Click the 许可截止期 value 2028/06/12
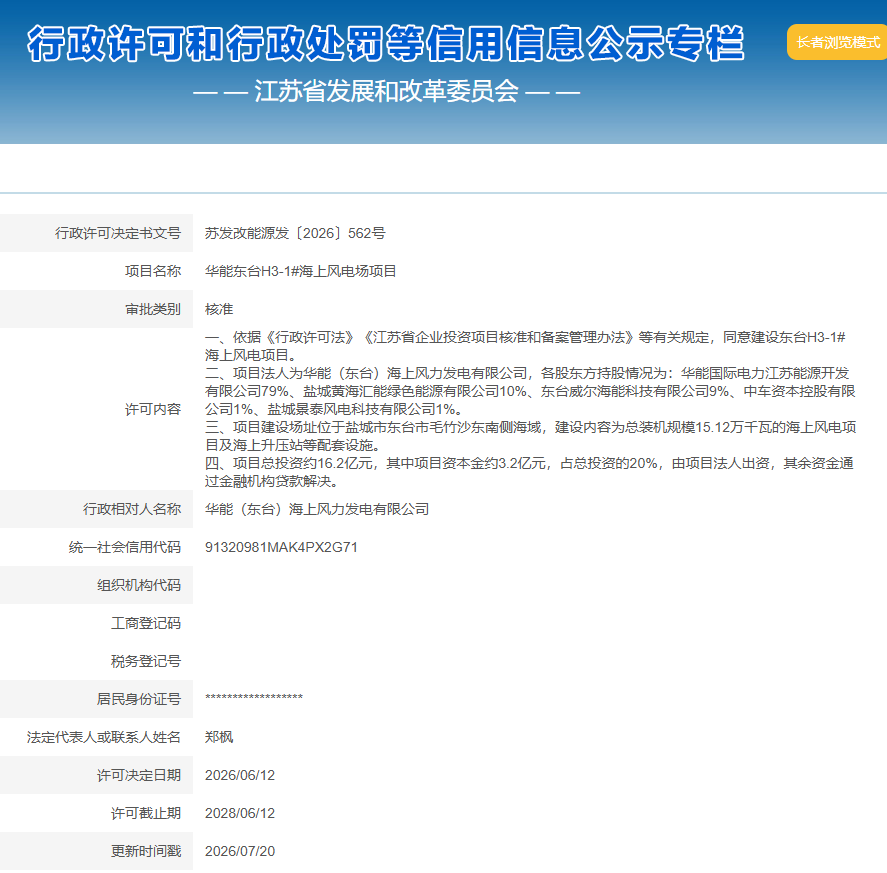Image resolution: width=887 pixels, height=873 pixels. [240, 813]
